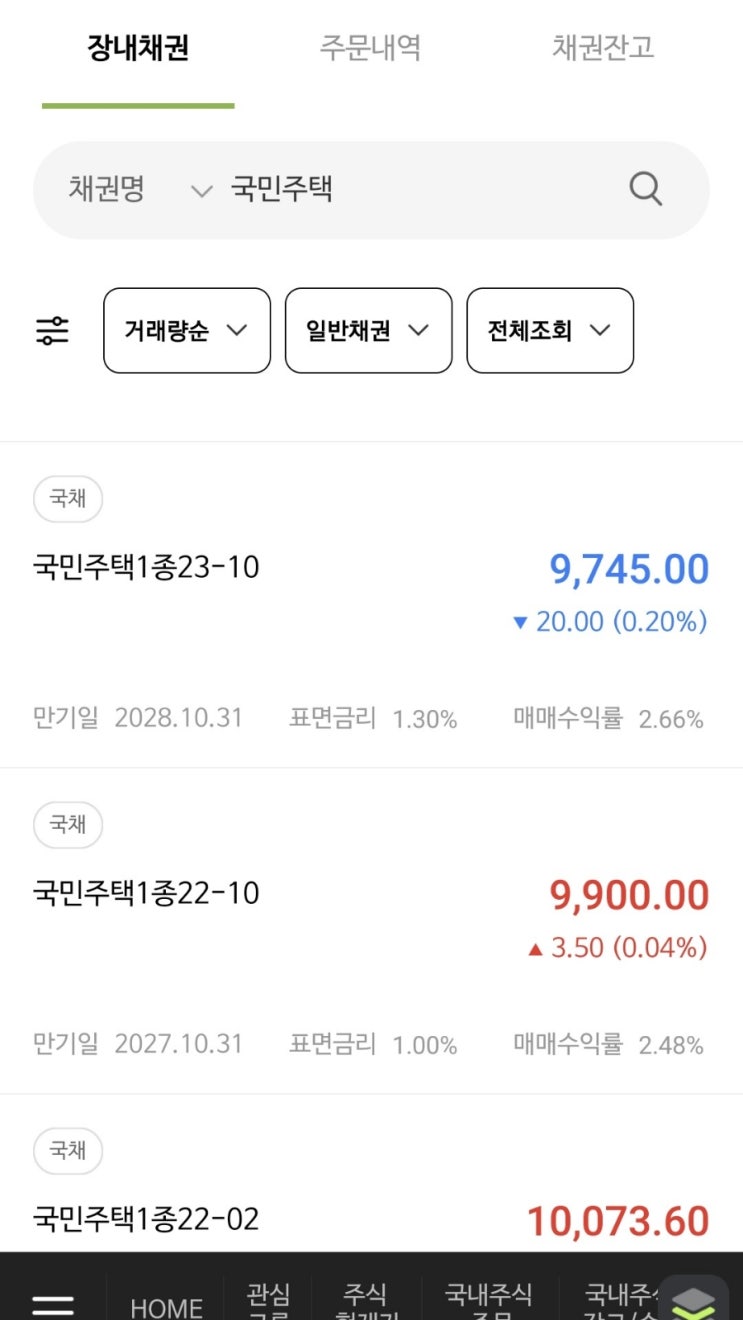Open the 일반채권 bond type dropdown
The image size is (743, 1320).
tap(368, 331)
